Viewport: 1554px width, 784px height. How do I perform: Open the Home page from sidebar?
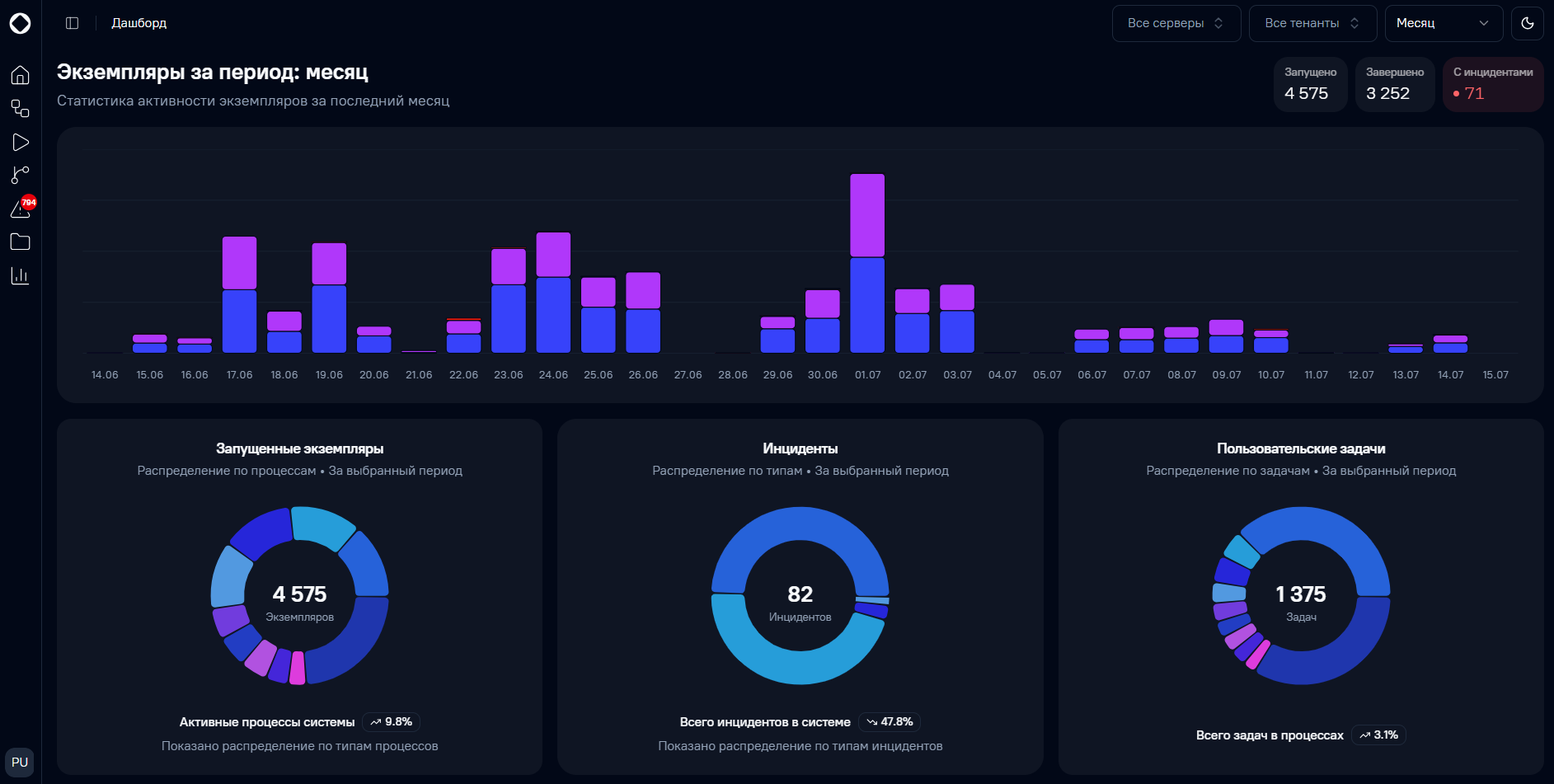(21, 75)
